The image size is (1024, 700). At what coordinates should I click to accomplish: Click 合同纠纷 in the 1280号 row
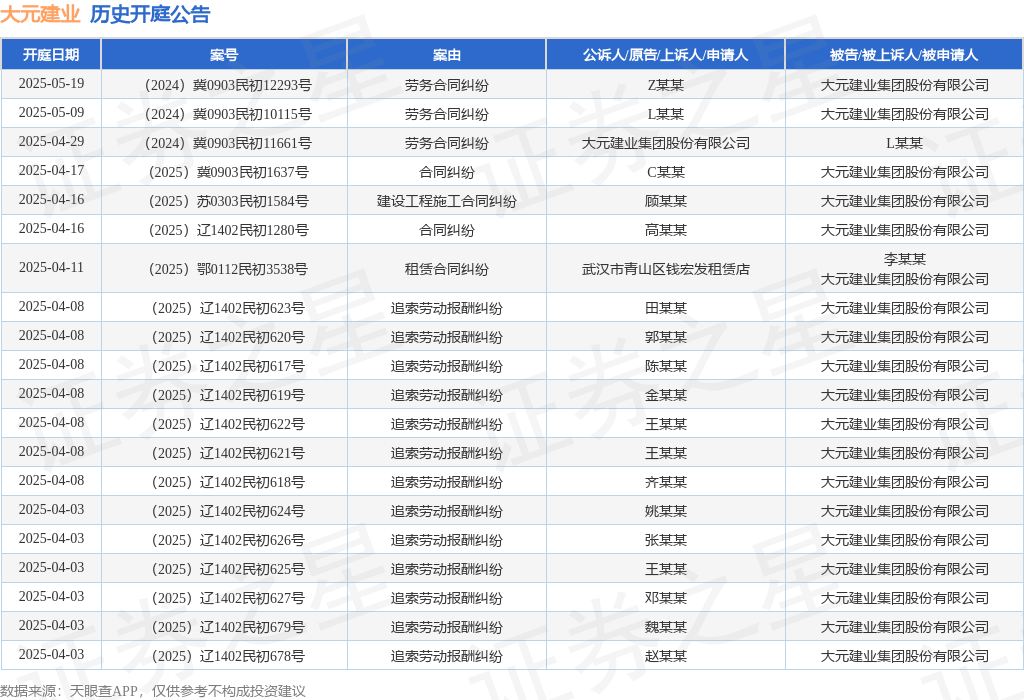(x=447, y=230)
